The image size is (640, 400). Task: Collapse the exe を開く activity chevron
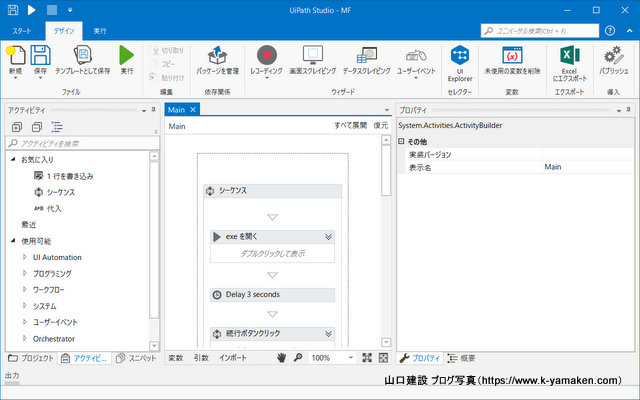(328, 237)
